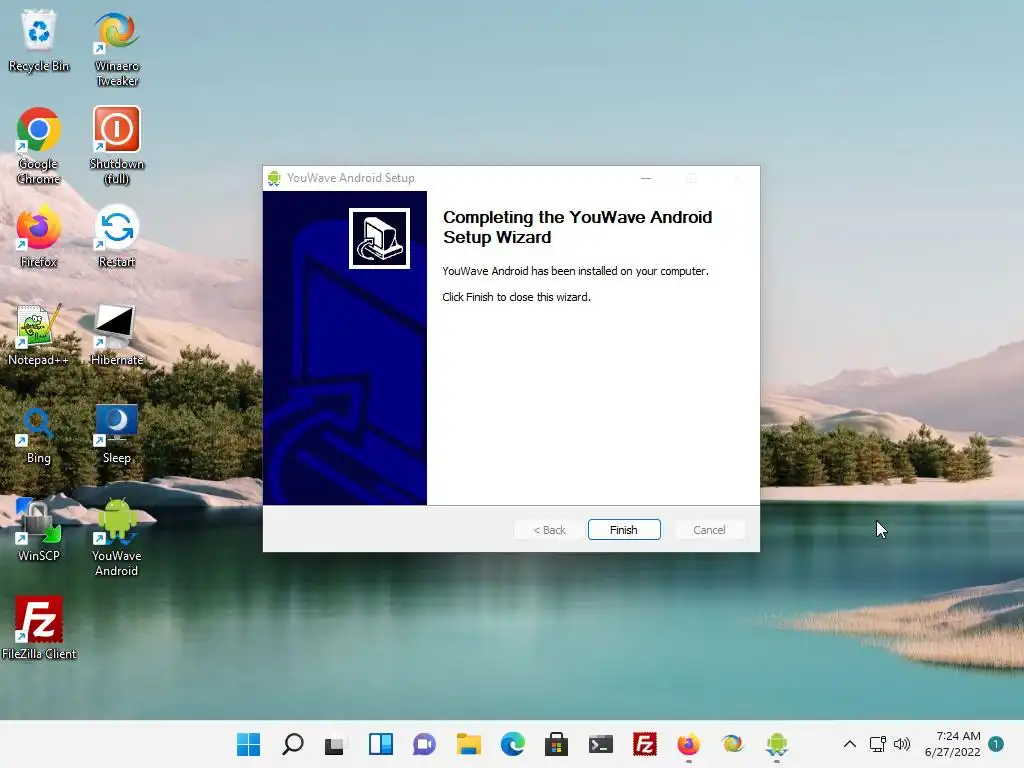Select the Firefox desktop shortcut
The width and height of the screenshot is (1024, 768).
tap(39, 237)
